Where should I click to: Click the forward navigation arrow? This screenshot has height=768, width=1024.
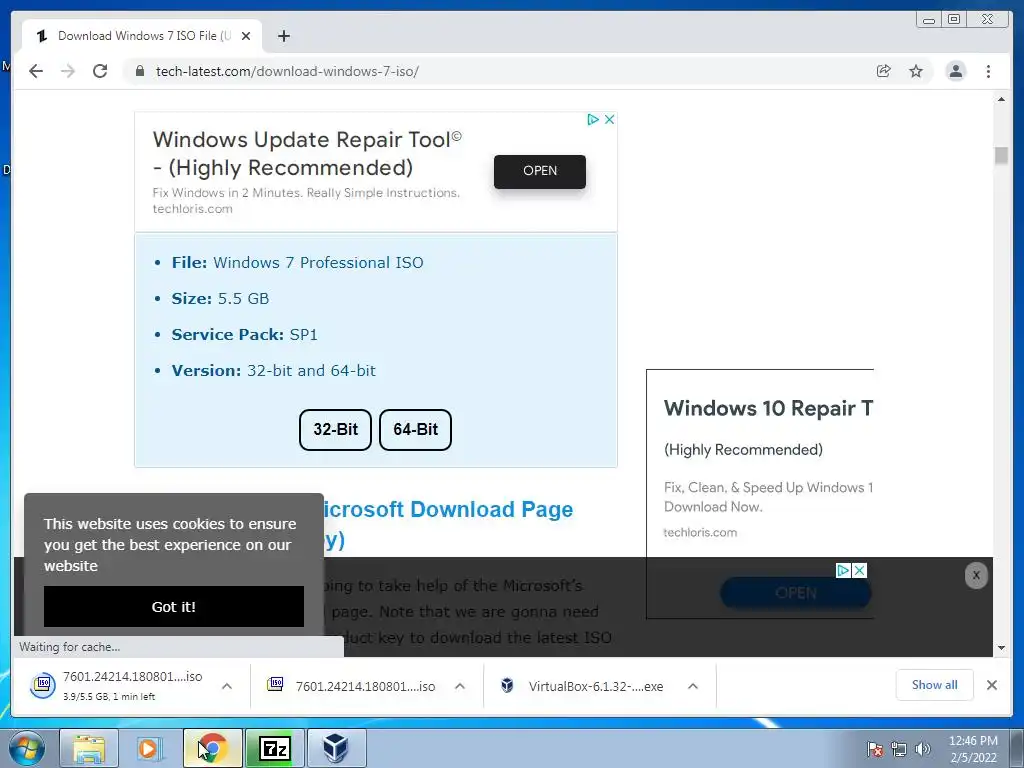tap(68, 71)
